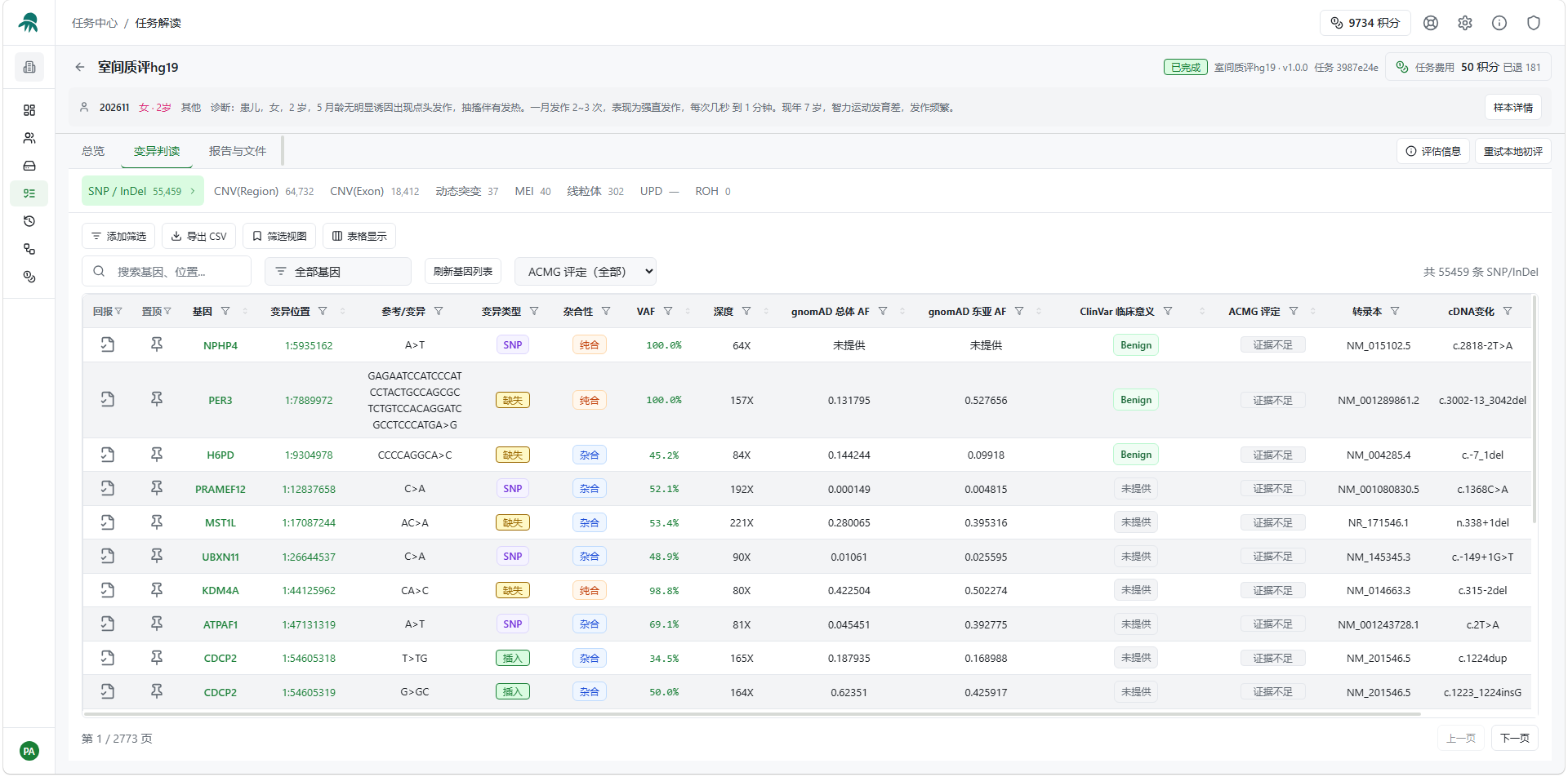The image size is (1568, 777).
Task: Click the report icon for H6PD row
Action: click(108, 455)
